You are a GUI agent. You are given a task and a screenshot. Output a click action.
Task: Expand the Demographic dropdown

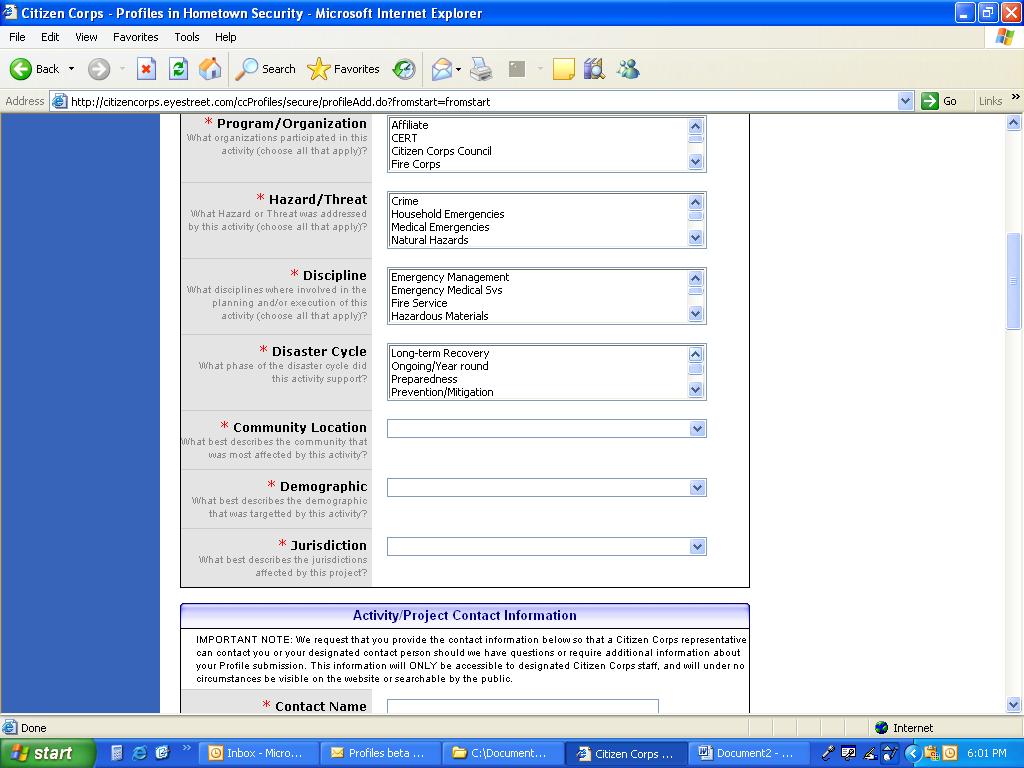(697, 488)
